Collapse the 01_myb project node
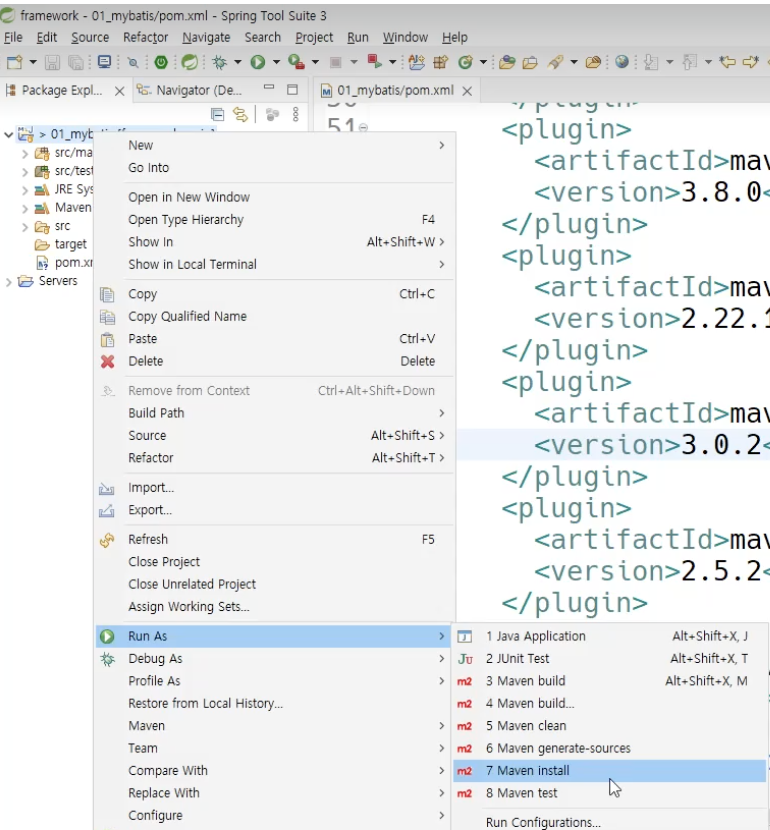The height and width of the screenshot is (830, 770). [8, 134]
